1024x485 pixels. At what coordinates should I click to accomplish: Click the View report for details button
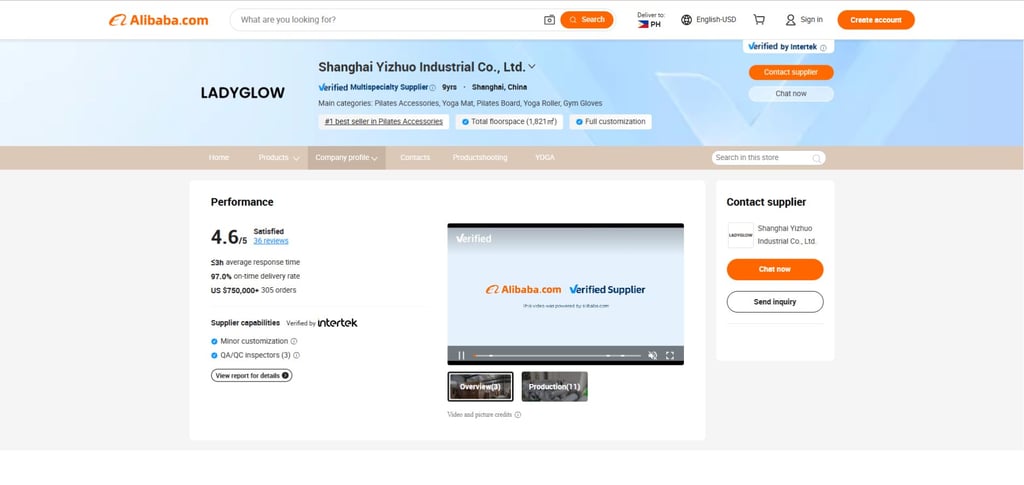(251, 375)
